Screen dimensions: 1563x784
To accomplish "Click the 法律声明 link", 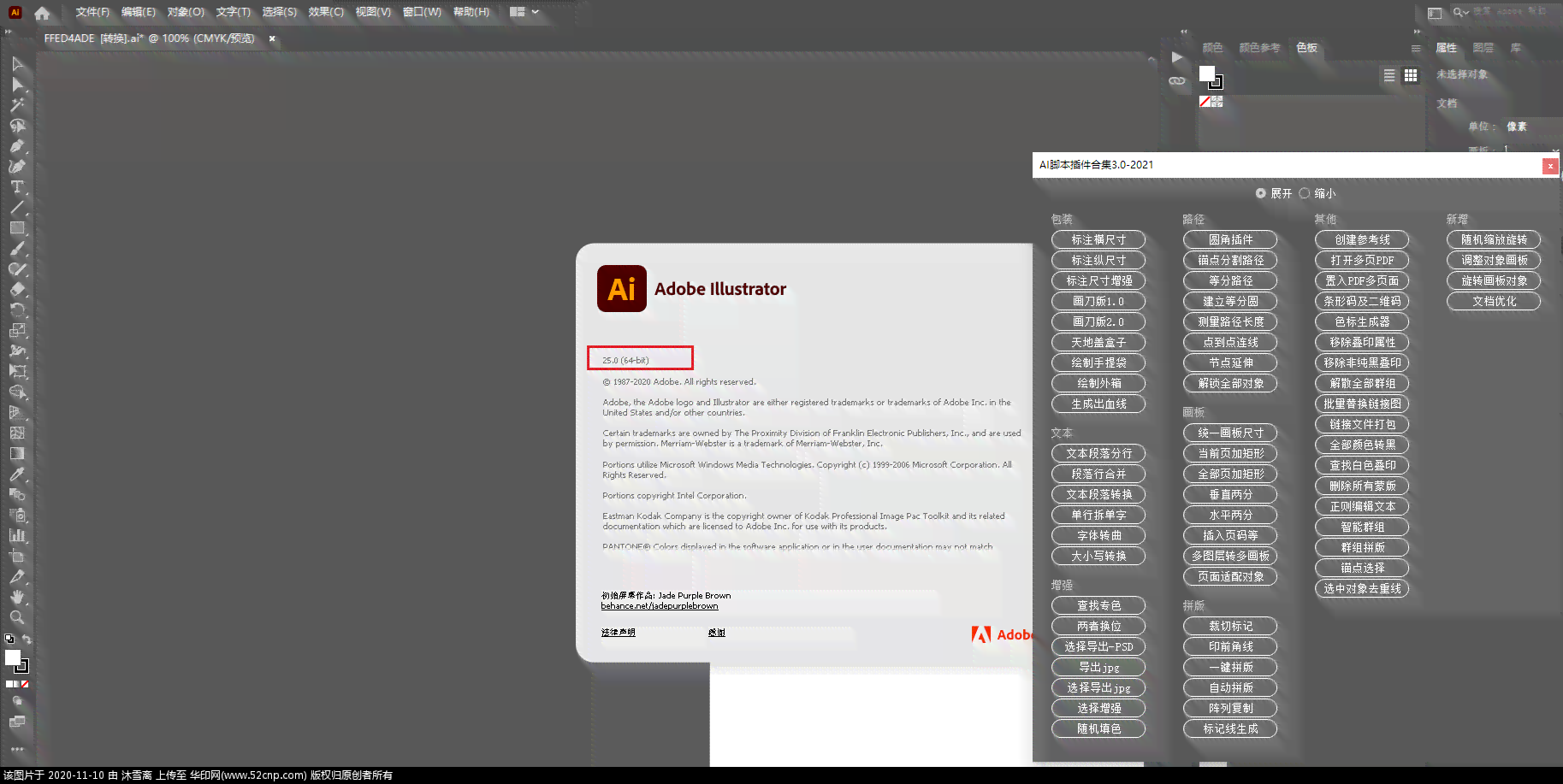I will click(619, 633).
